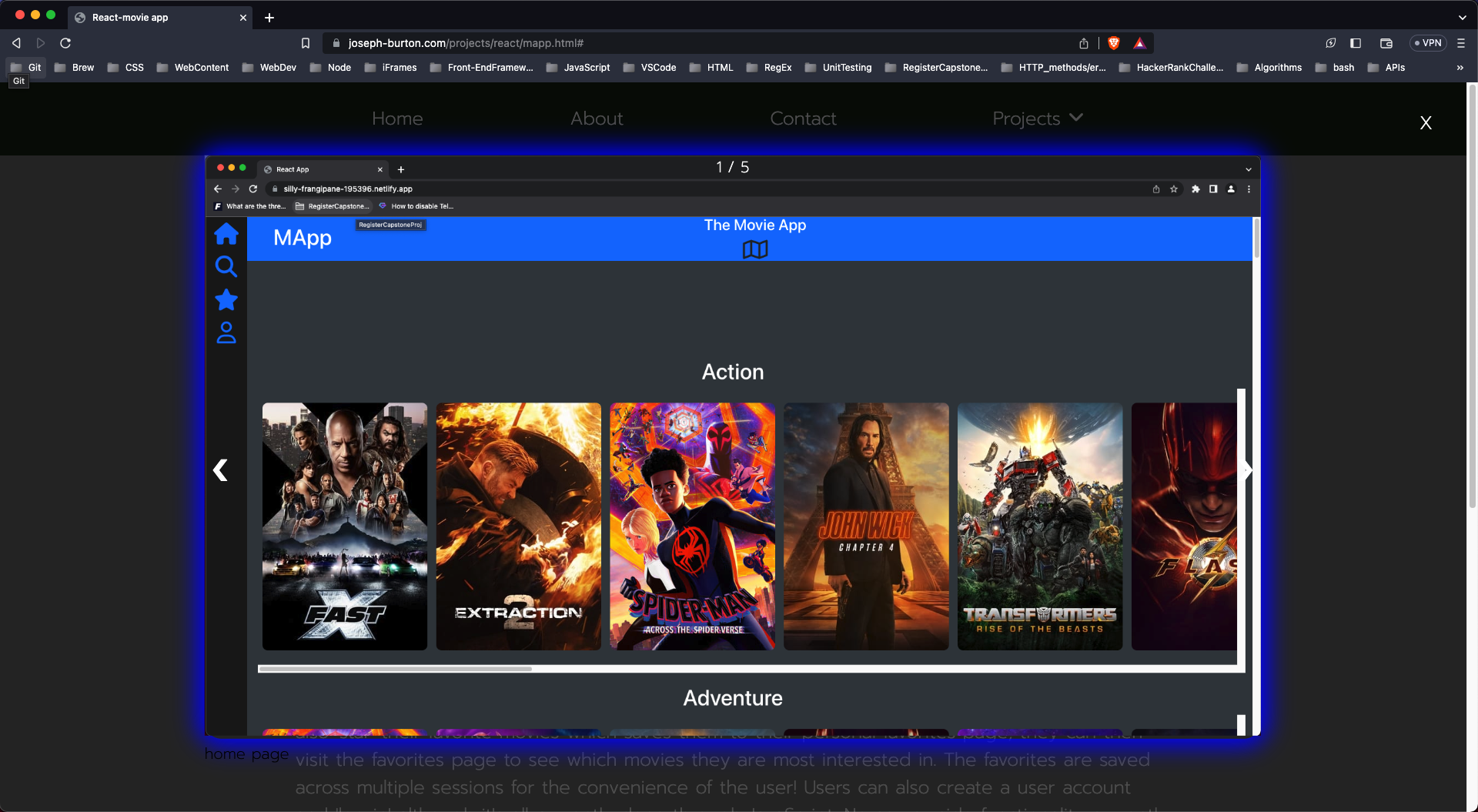
Task: Open the iFrames bookmarks folder
Action: (390, 68)
